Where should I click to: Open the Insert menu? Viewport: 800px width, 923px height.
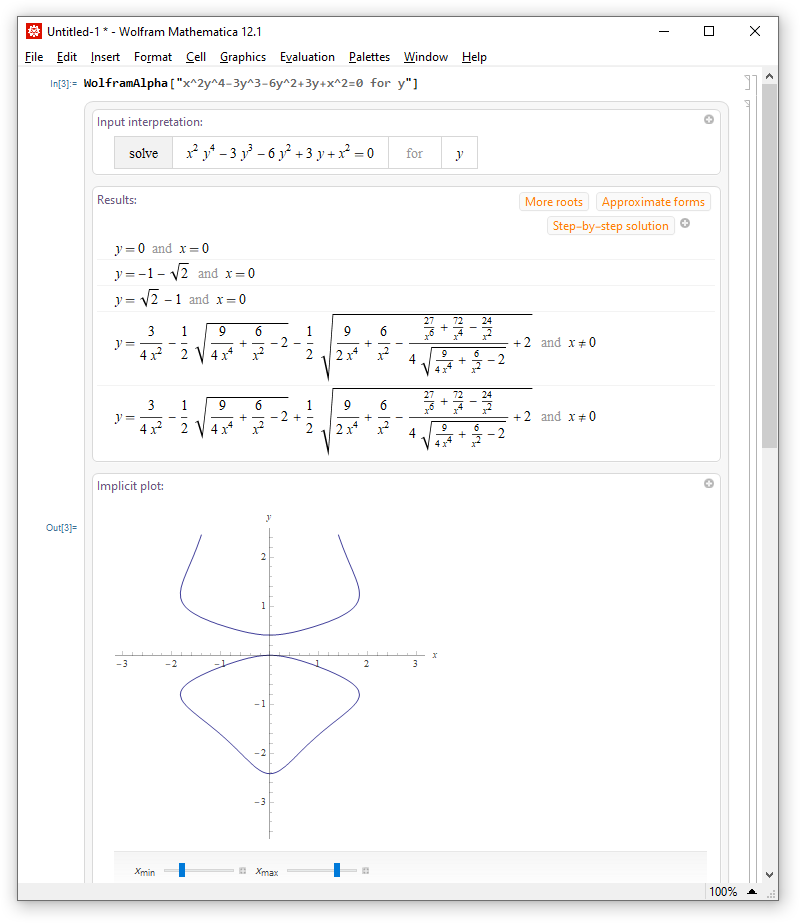[105, 57]
